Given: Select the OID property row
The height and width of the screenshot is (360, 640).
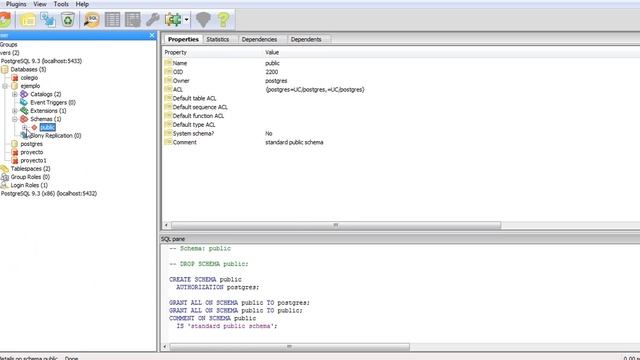Looking at the screenshot, I should point(402,72).
